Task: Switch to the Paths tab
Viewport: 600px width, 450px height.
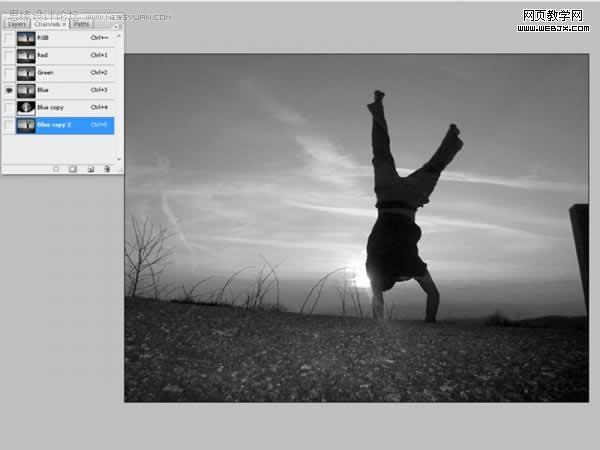Action: (81, 24)
